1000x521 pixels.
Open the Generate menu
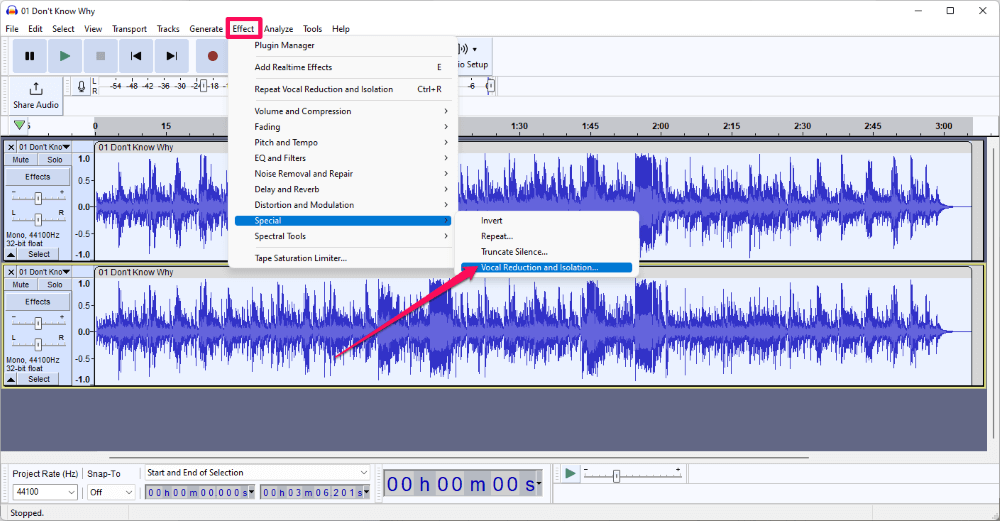[x=206, y=29]
